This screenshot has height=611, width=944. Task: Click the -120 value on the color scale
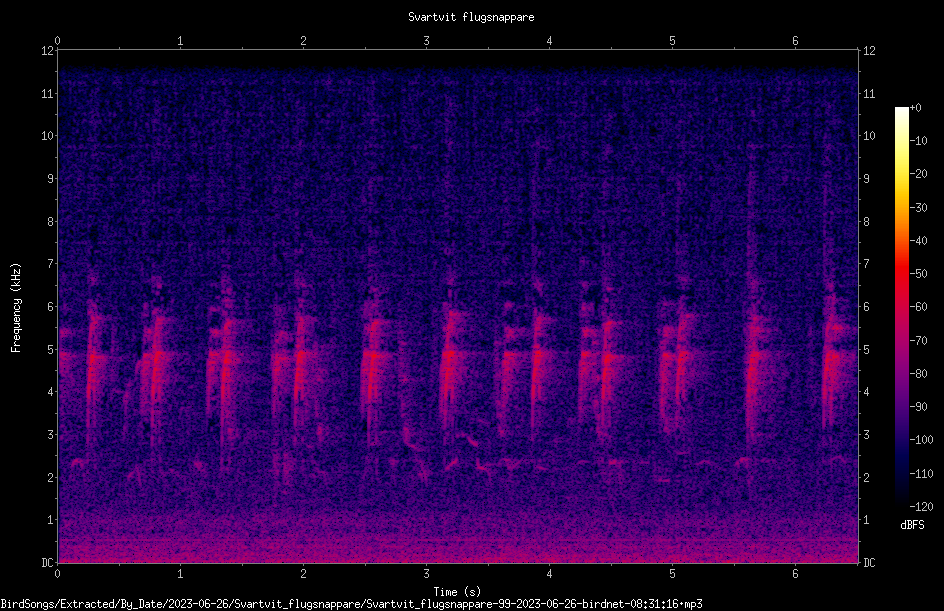coord(922,507)
